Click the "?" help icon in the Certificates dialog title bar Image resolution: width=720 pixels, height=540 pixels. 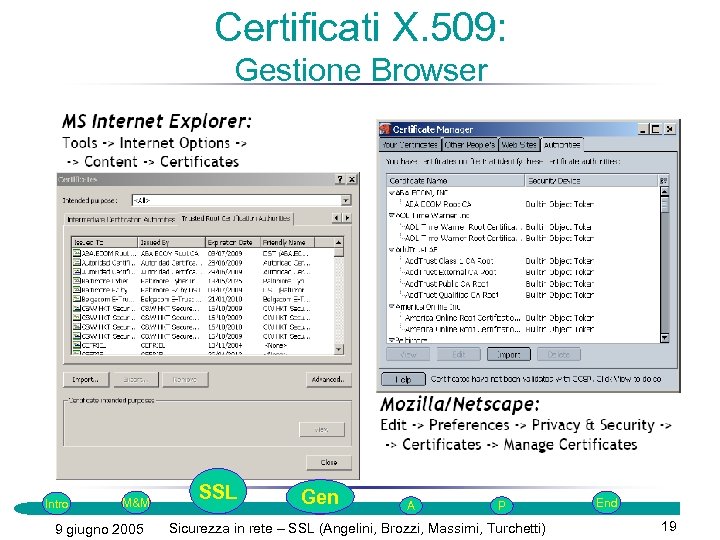point(340,180)
